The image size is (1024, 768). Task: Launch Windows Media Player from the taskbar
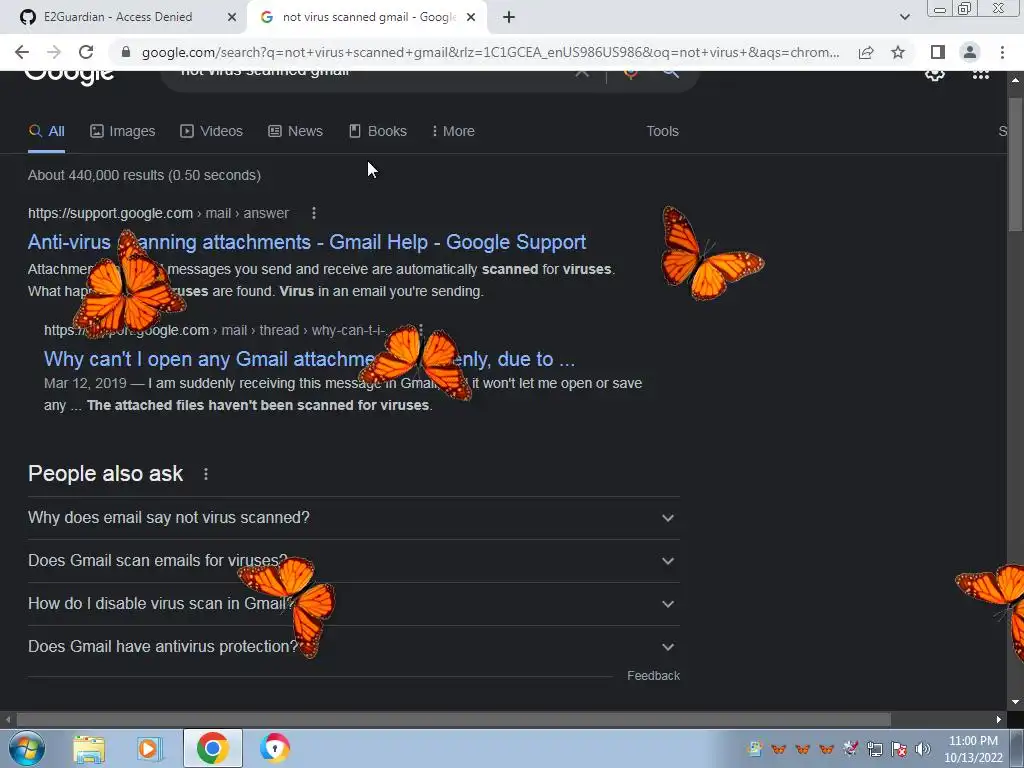(x=150, y=748)
